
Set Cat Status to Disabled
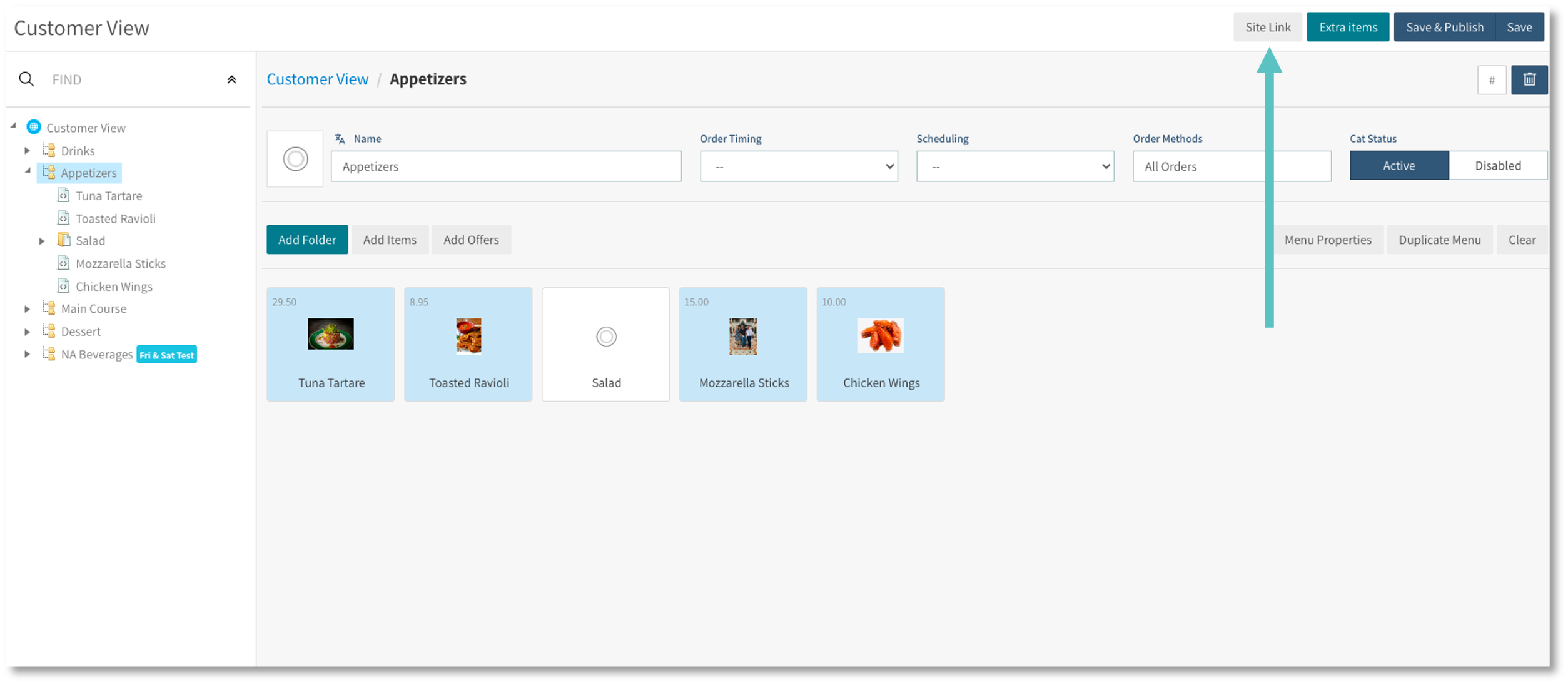pos(1497,166)
